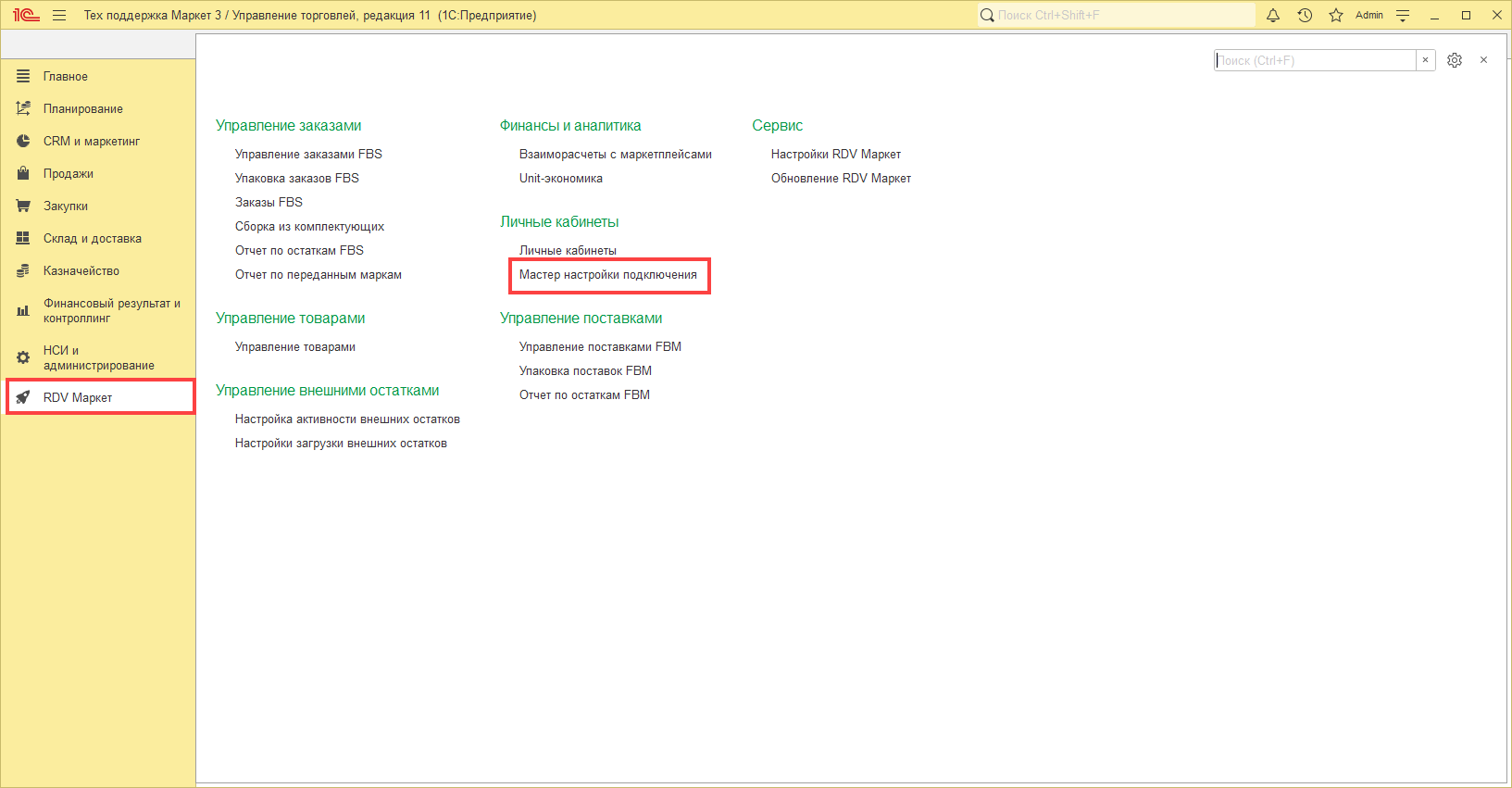Screen dimensions: 1512x788
Task: Open Управление поставками FBM
Action: [600, 346]
